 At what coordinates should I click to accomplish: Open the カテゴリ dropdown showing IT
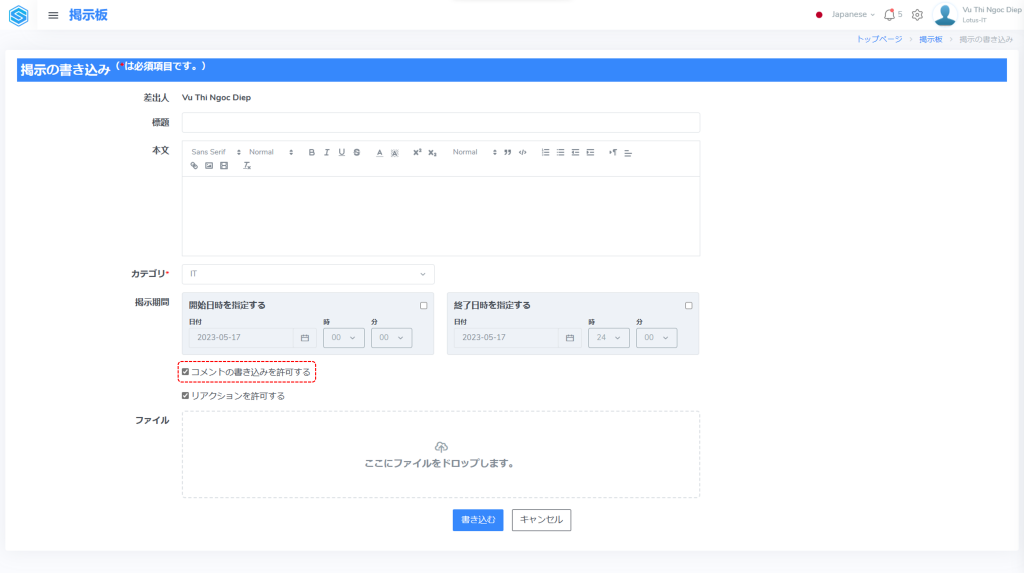coord(308,274)
